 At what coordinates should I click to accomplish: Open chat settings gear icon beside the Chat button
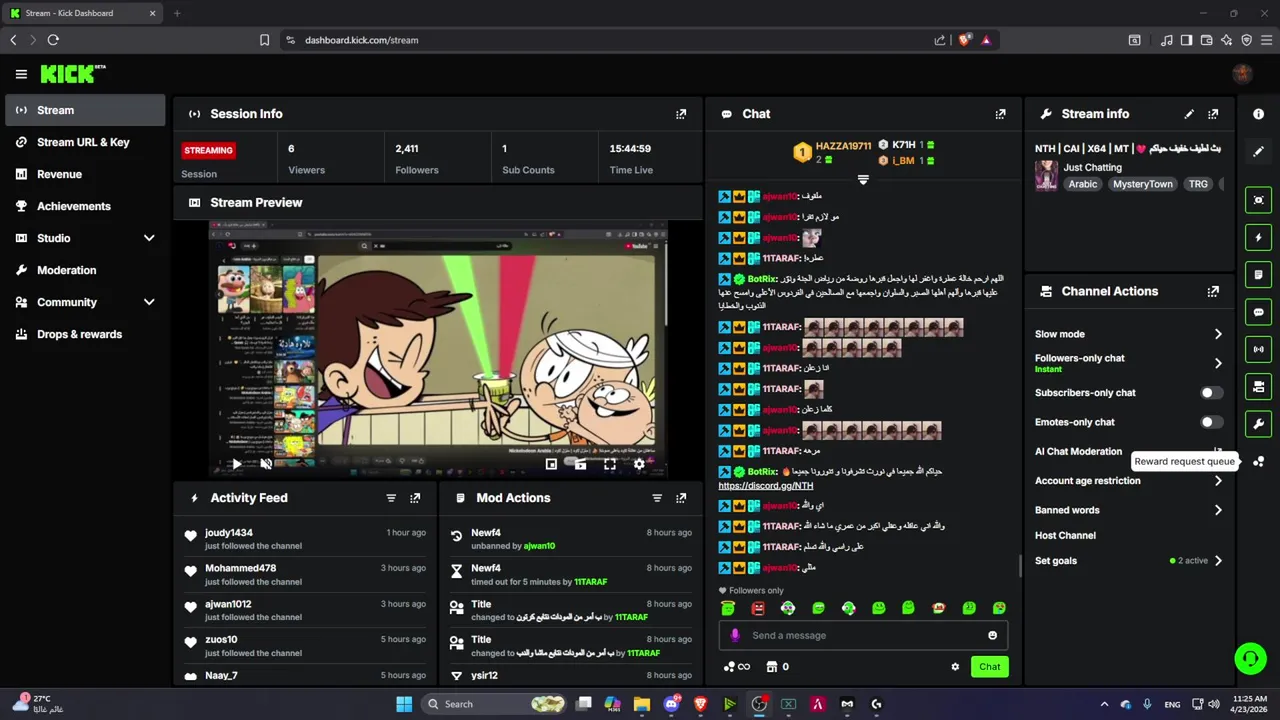click(955, 667)
